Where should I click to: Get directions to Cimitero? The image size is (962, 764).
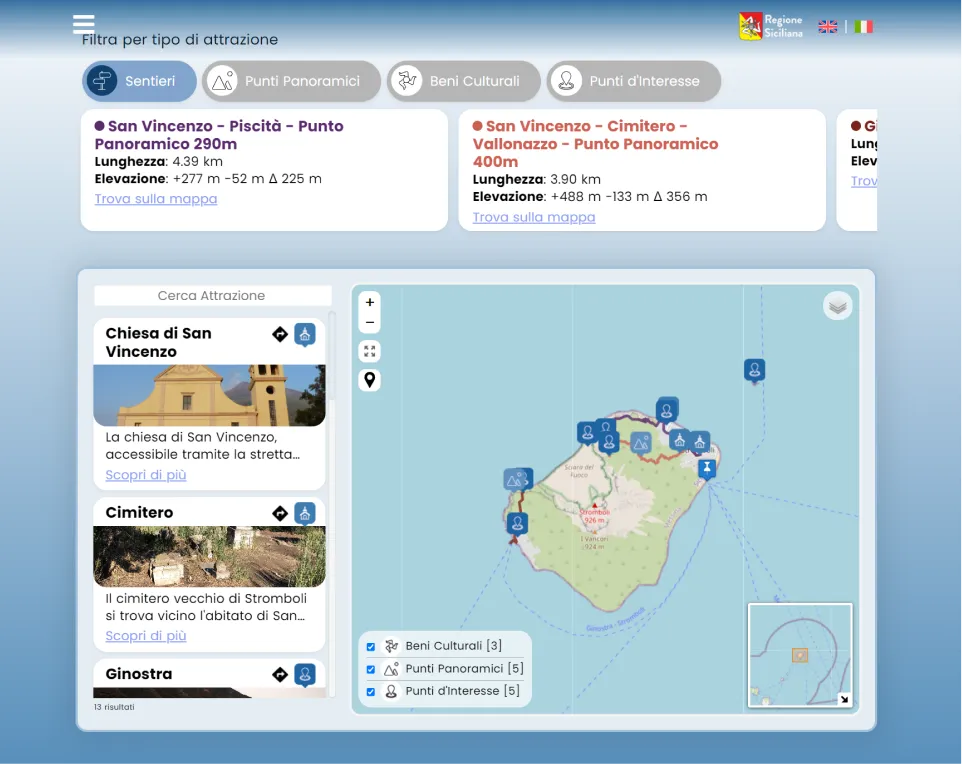pos(280,513)
